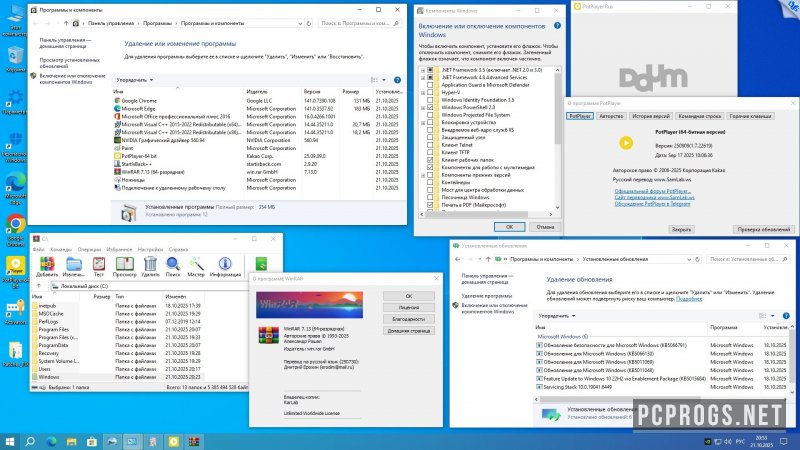Click the Добавить icon in WinRAR toolbar
The height and width of the screenshot is (450, 800).
pos(47,264)
